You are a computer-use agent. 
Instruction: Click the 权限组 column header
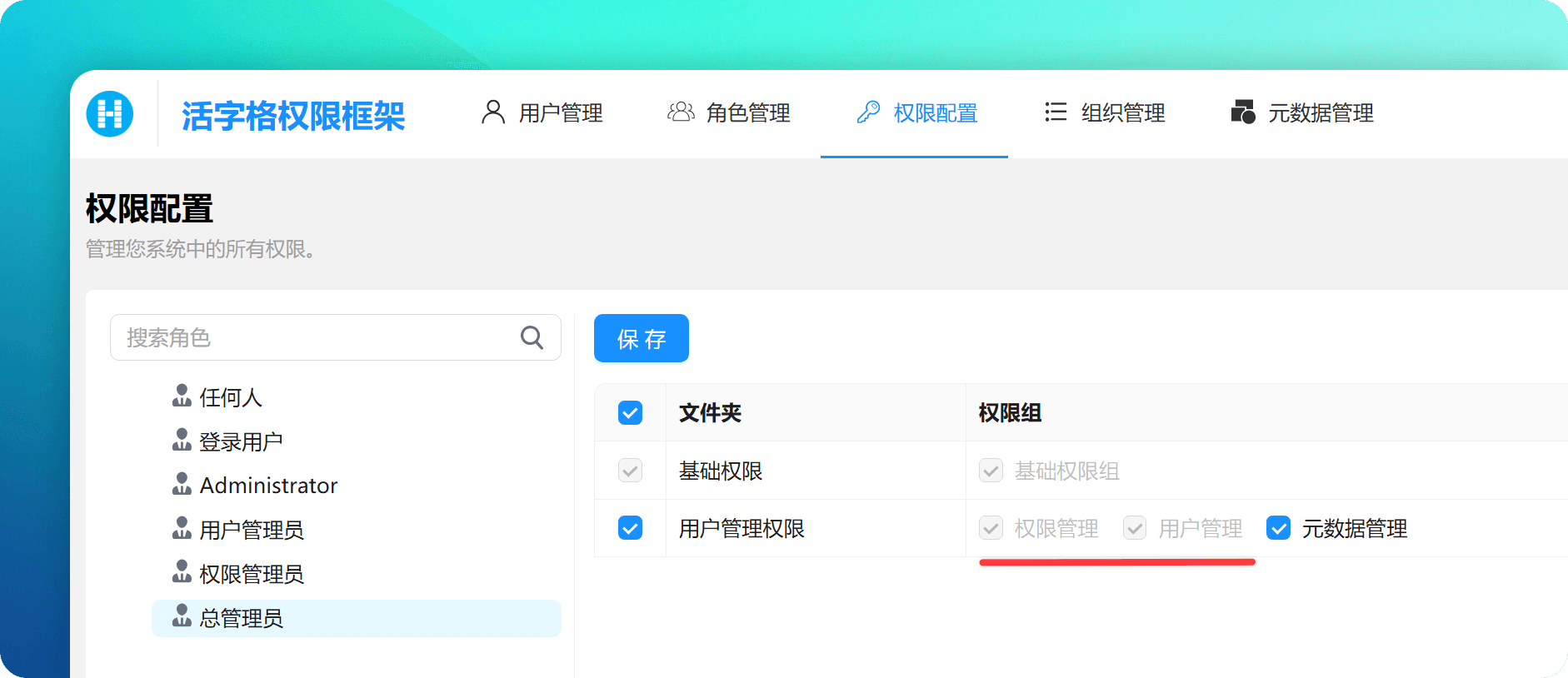[x=1010, y=413]
